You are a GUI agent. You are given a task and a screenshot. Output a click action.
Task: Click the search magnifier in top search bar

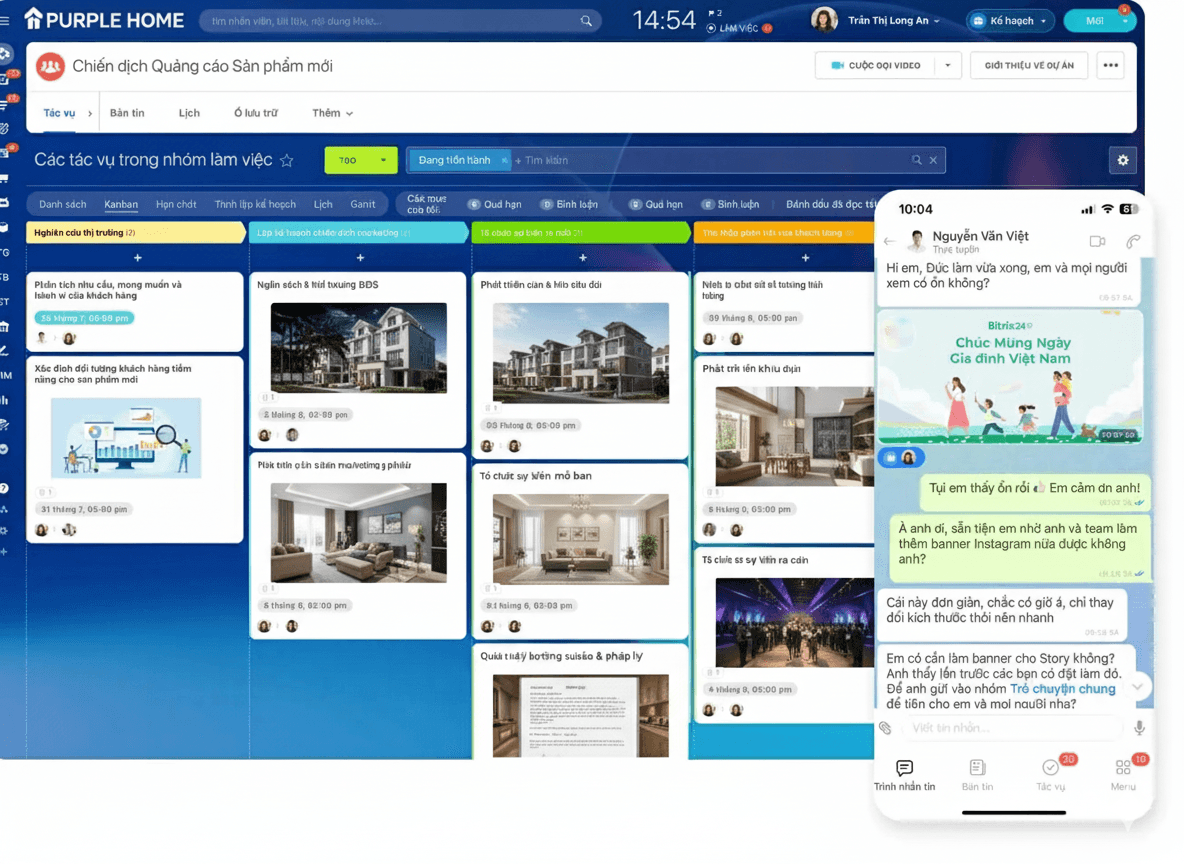586,19
